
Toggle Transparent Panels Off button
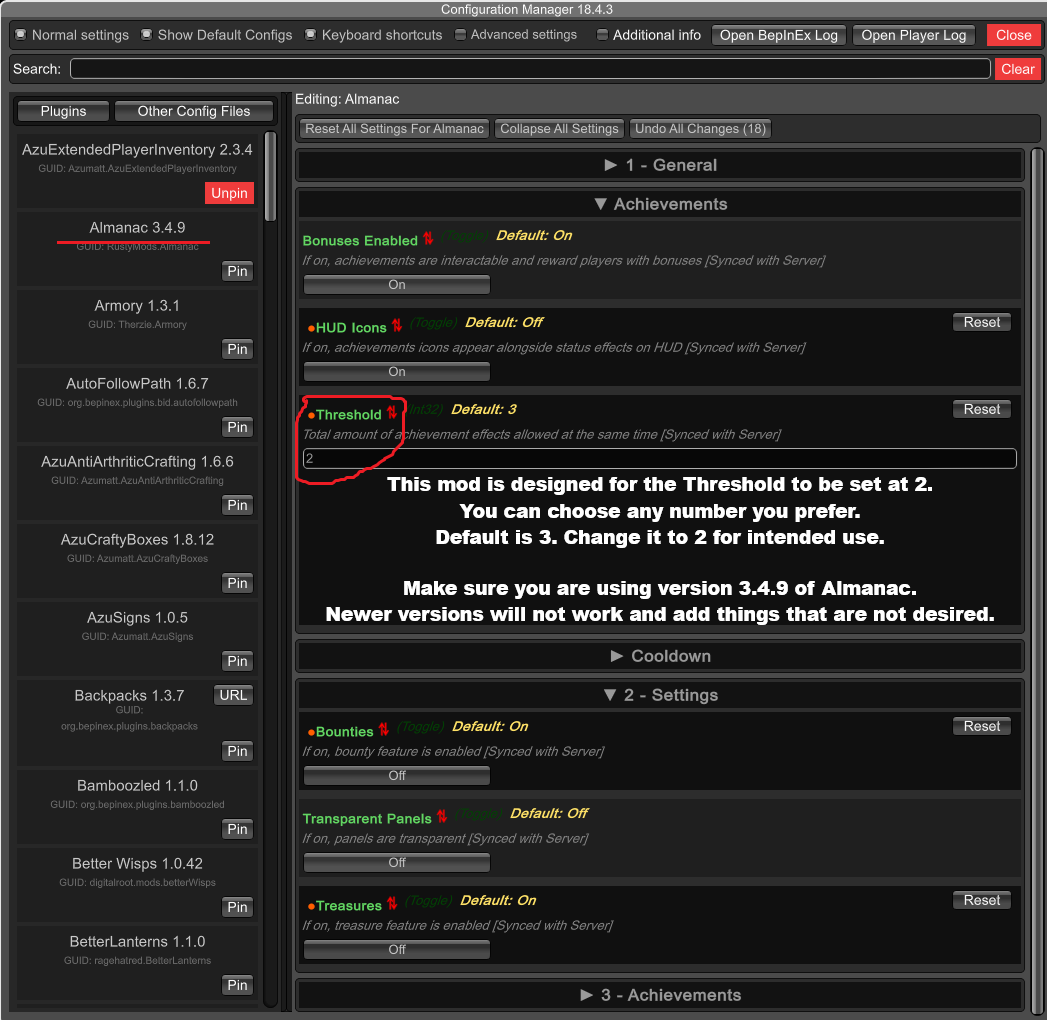(397, 862)
